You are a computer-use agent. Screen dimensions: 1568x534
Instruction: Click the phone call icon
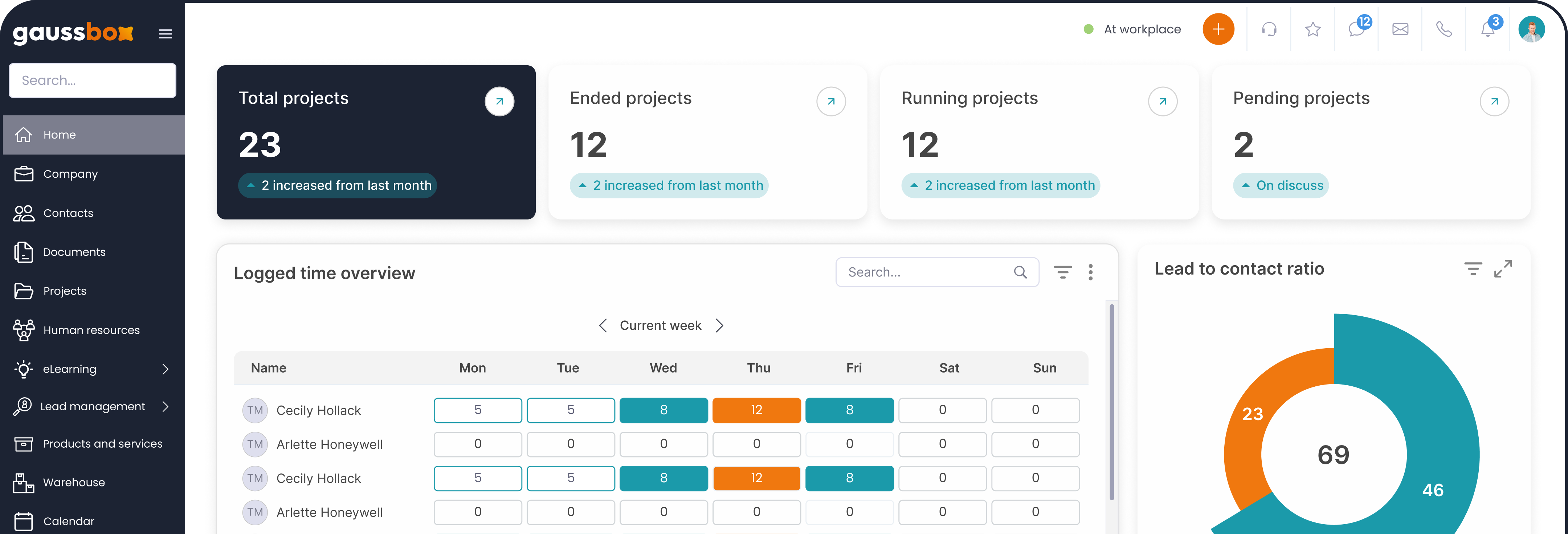click(1444, 29)
